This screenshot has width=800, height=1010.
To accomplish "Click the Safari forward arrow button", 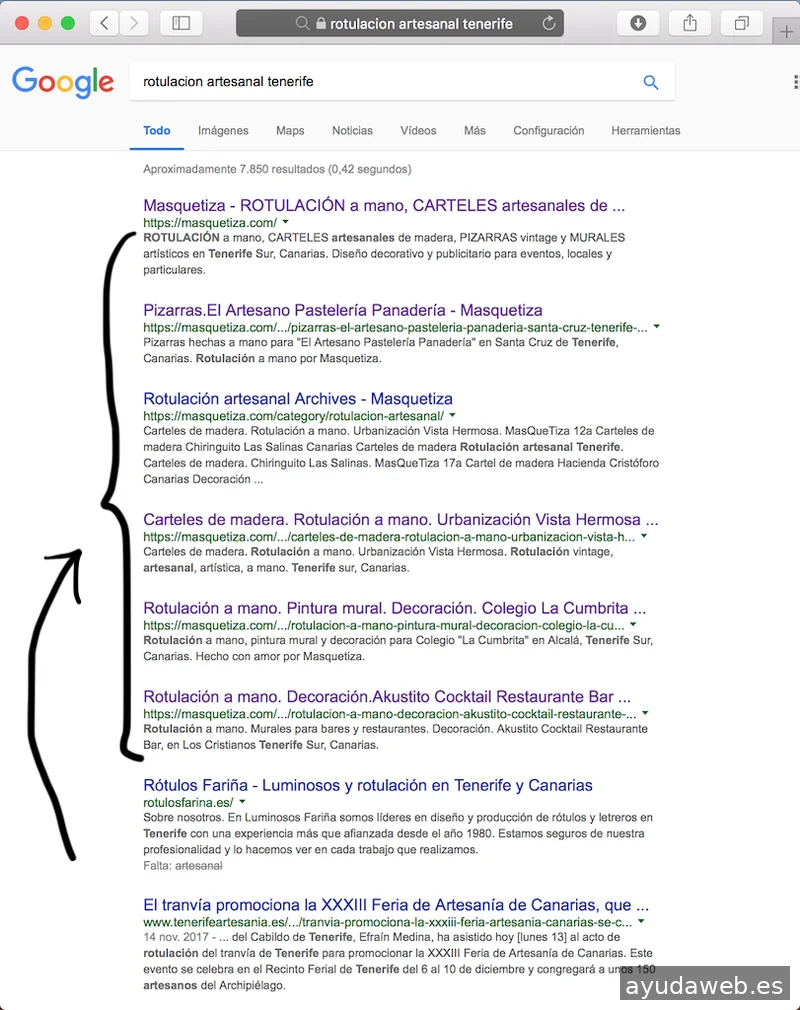I will coord(134,23).
